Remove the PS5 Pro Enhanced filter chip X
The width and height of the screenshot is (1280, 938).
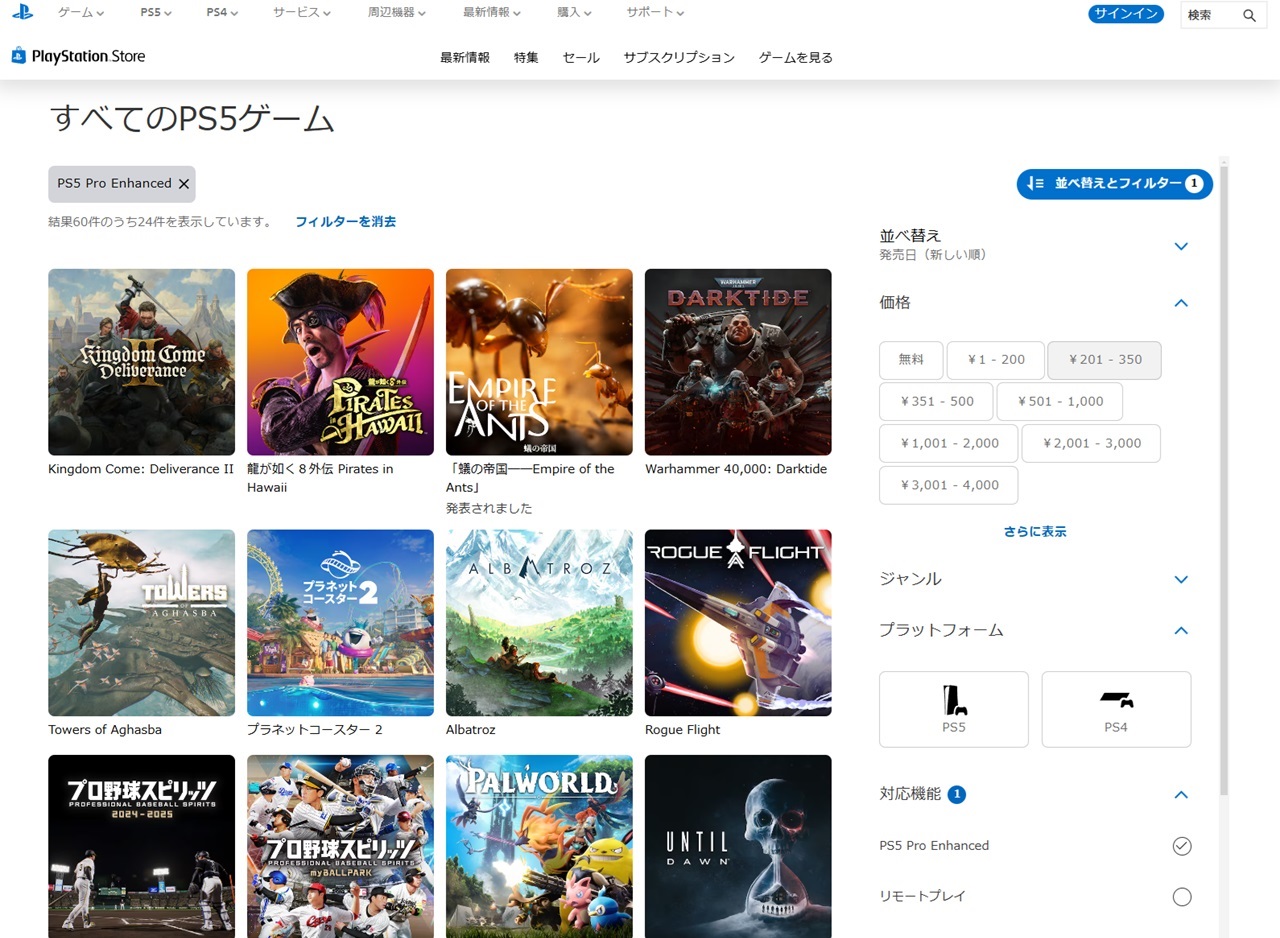[x=184, y=184]
